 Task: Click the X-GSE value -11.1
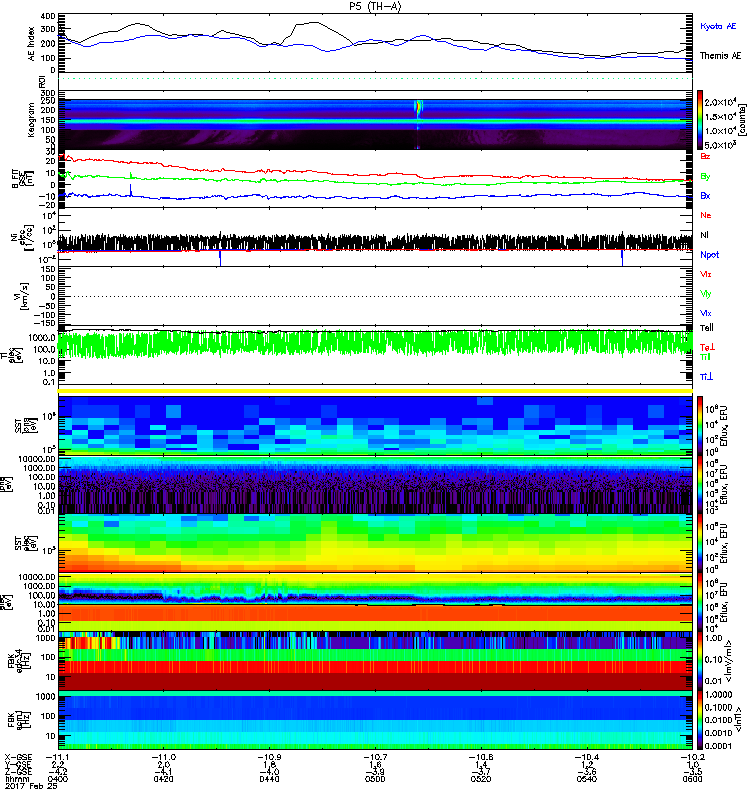coord(58,757)
